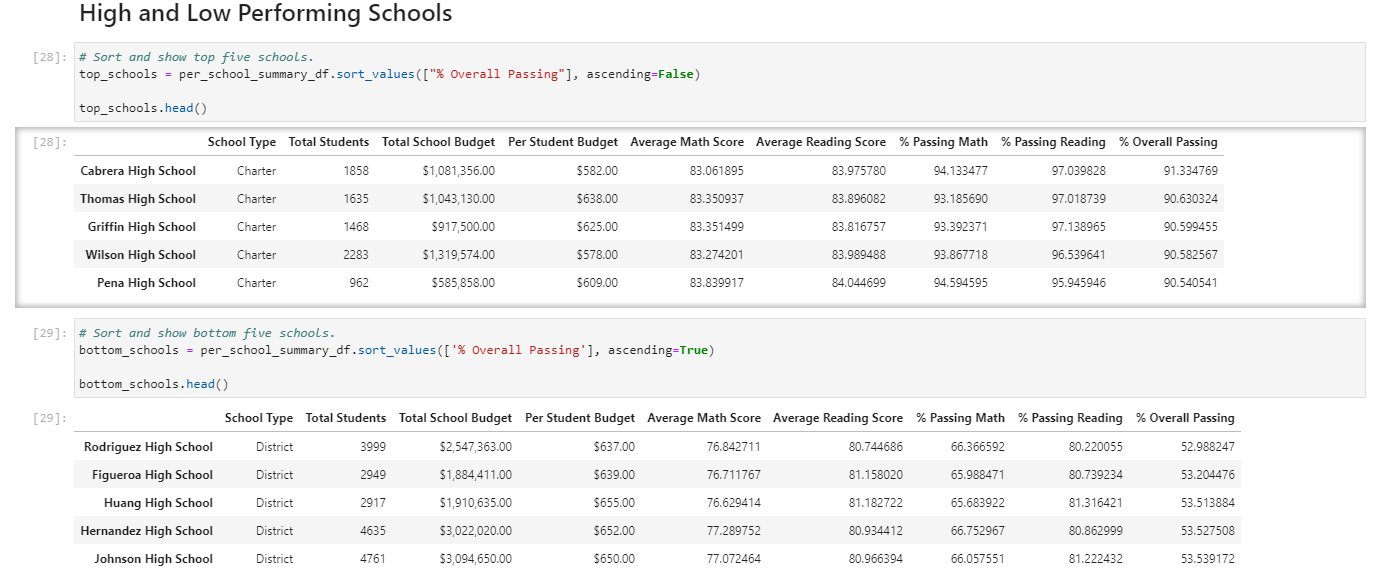Click the Cabrera High School row label
Image resolution: width=1375 pixels, height=584 pixels.
pos(138,171)
